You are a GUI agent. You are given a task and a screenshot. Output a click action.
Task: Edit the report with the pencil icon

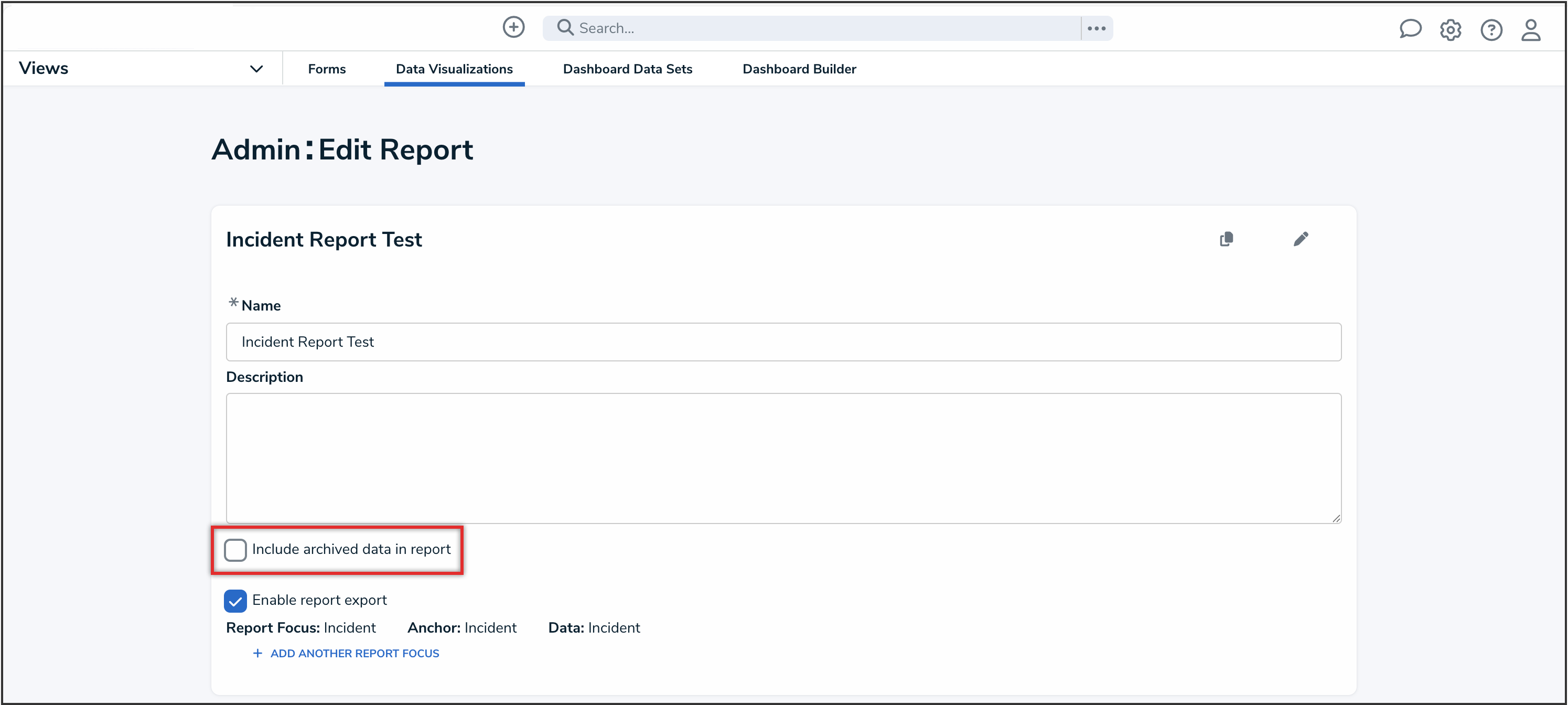click(x=1302, y=239)
